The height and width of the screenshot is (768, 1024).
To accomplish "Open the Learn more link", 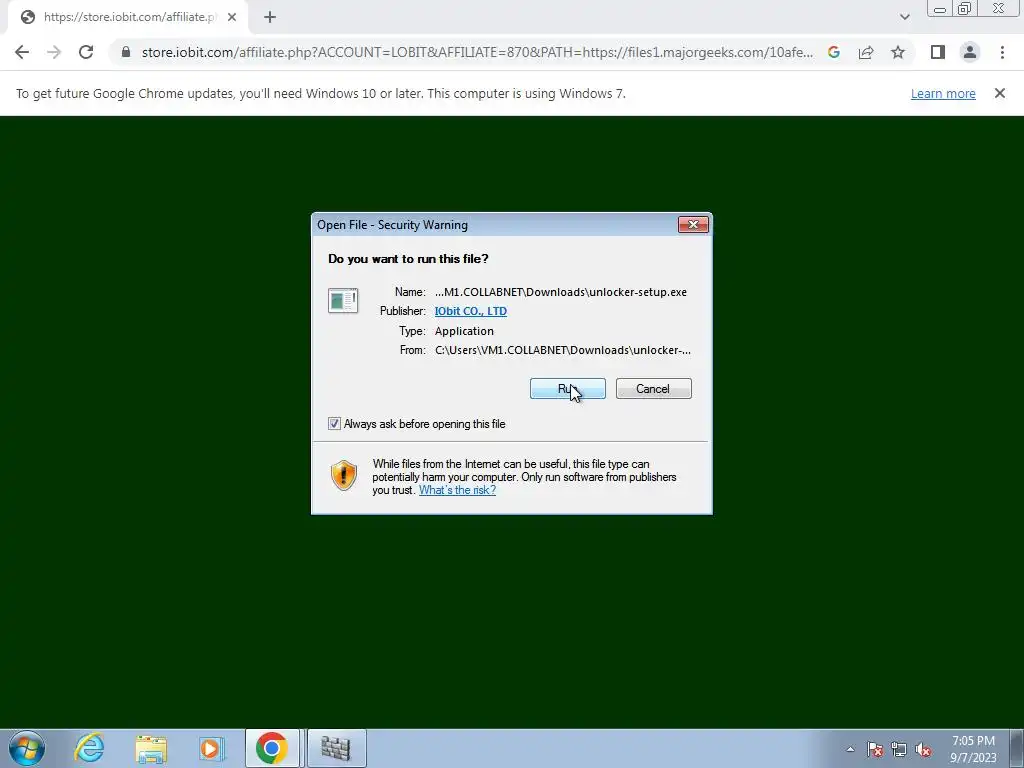I will coord(943,93).
